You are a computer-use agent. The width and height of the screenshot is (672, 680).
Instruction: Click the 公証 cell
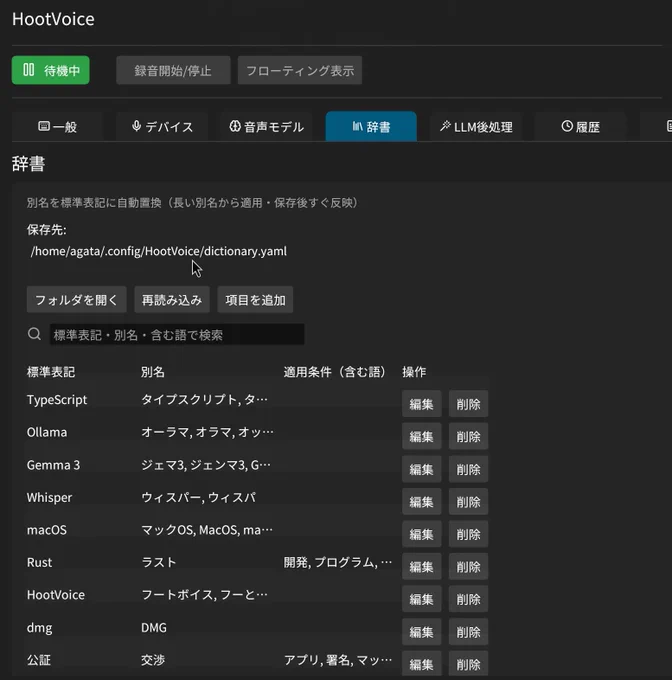[39, 660]
